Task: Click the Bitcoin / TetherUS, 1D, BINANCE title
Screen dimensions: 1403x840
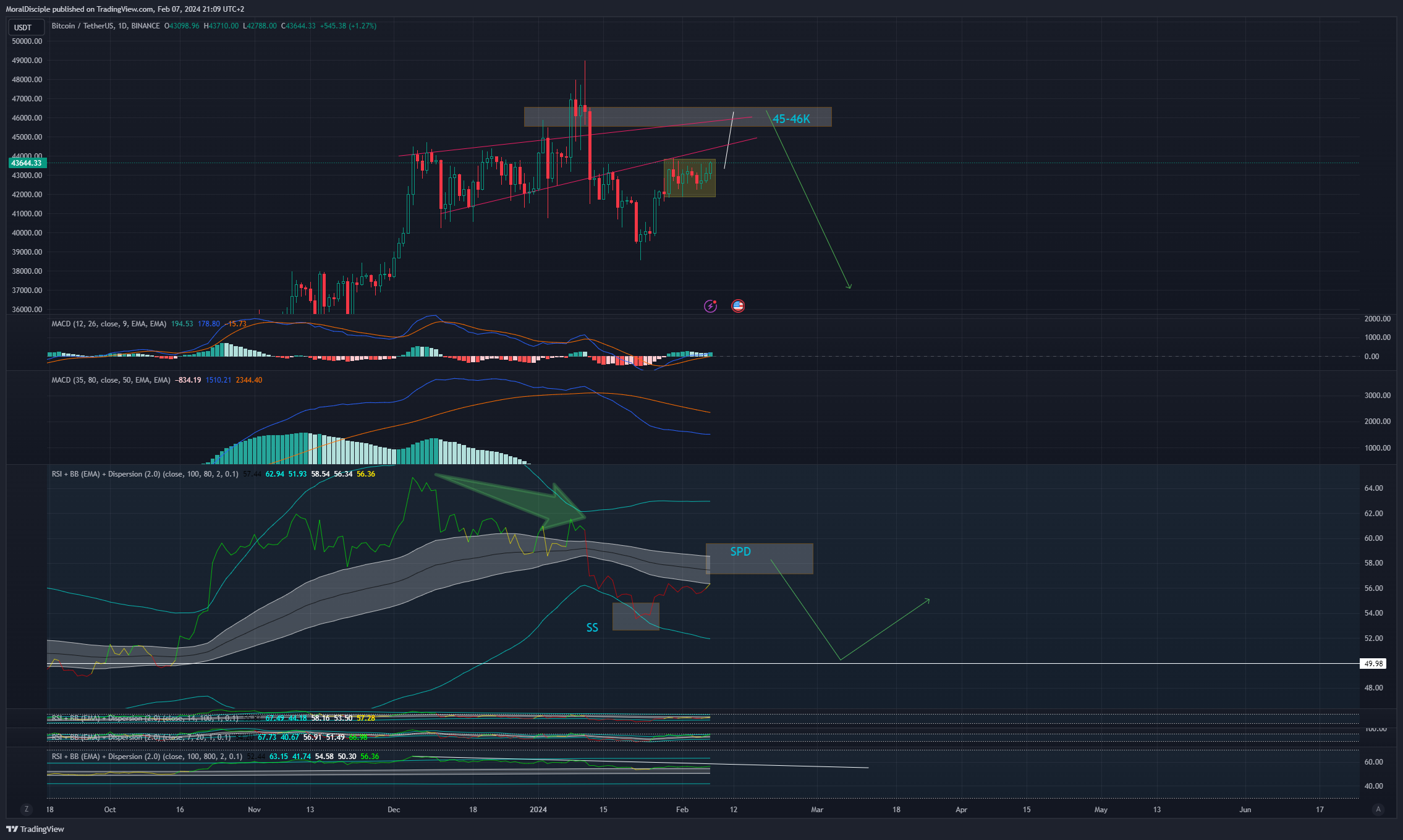Action: pyautogui.click(x=106, y=26)
